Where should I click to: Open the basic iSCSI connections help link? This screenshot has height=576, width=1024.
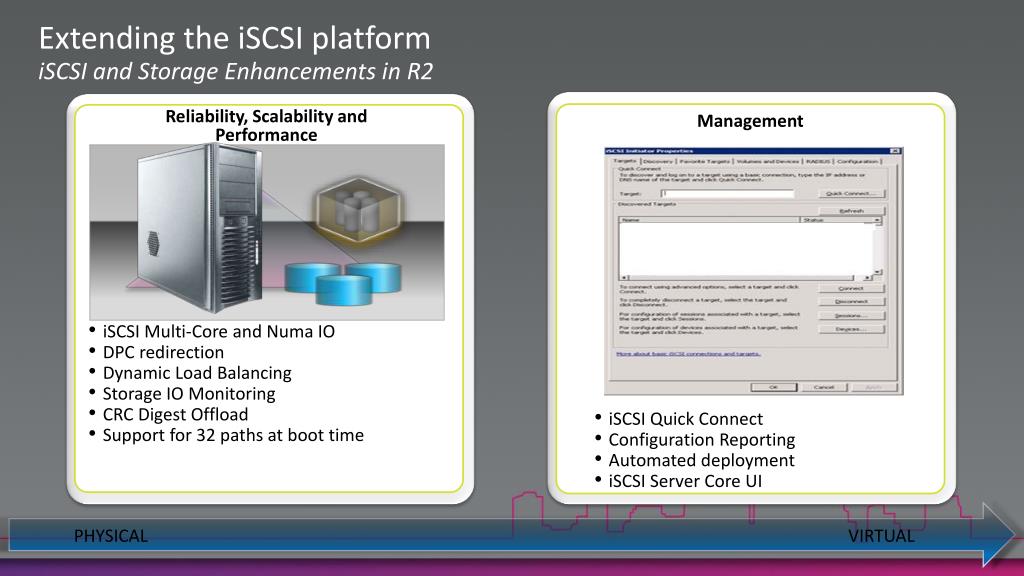(x=688, y=353)
